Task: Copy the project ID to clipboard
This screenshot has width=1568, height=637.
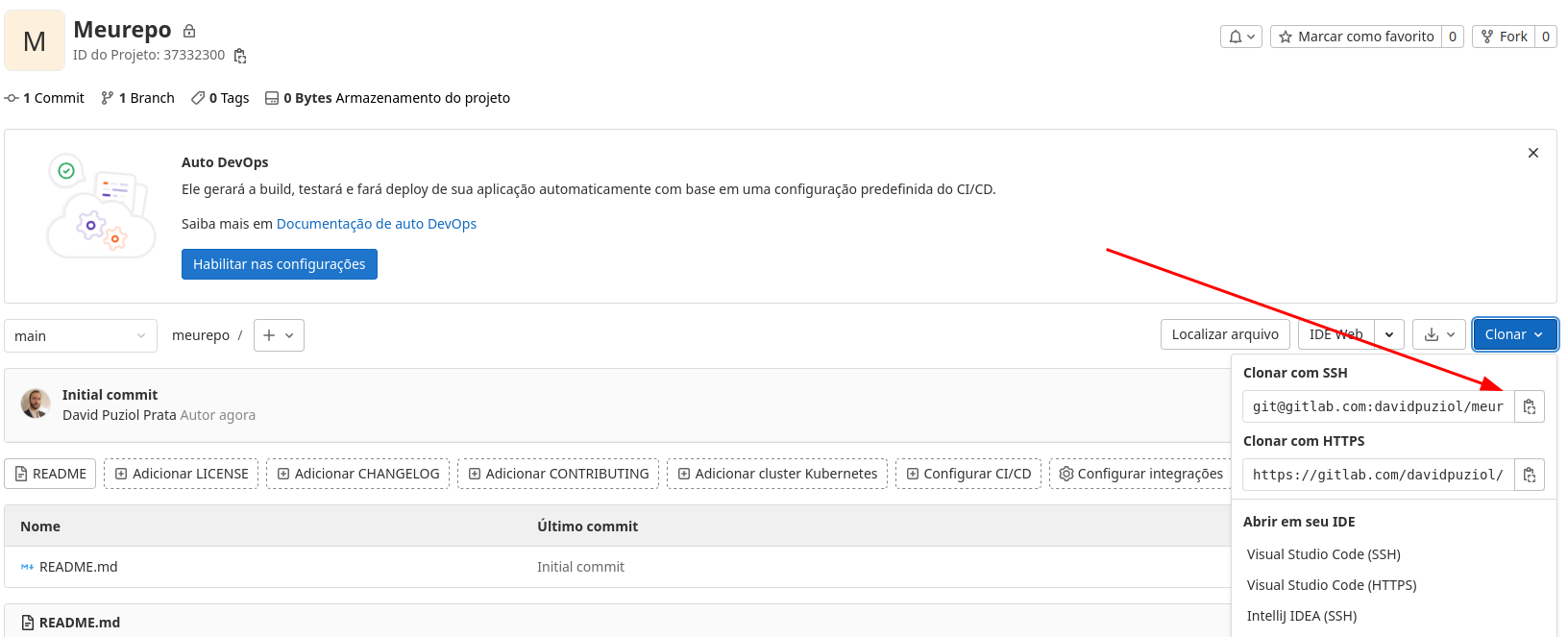Action: pos(240,56)
